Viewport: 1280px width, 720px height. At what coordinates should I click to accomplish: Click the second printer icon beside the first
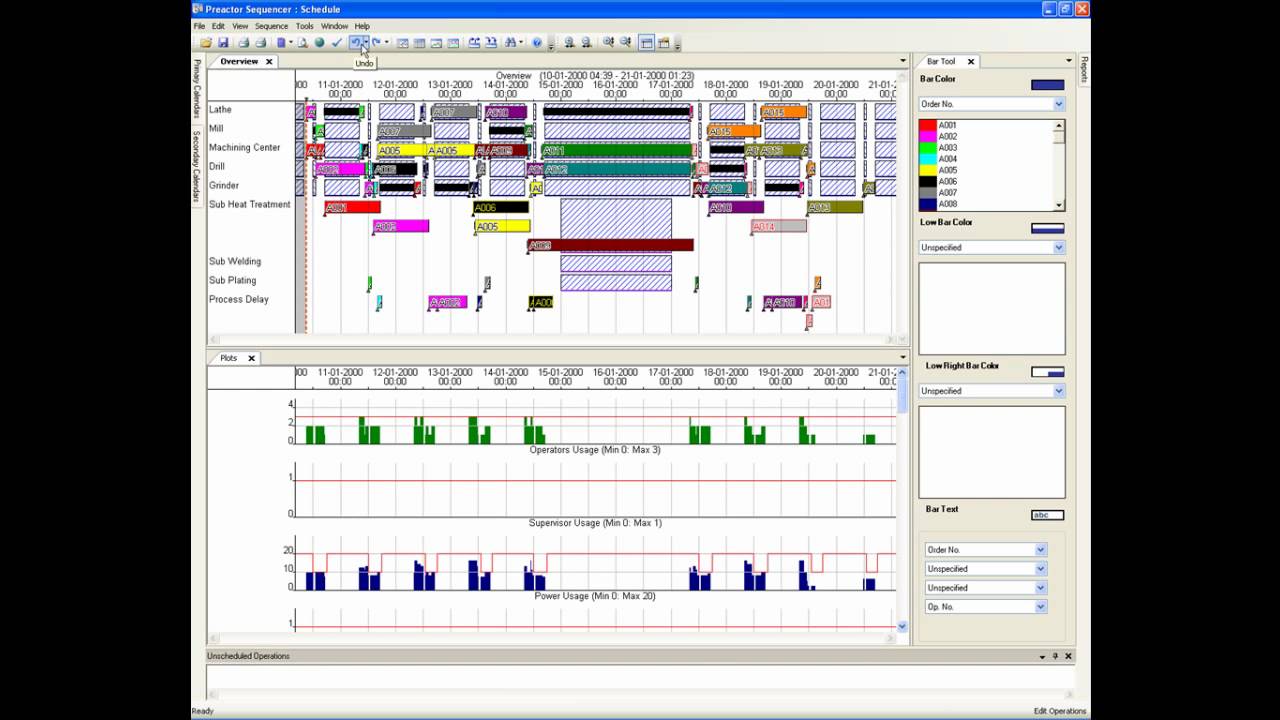(x=260, y=43)
